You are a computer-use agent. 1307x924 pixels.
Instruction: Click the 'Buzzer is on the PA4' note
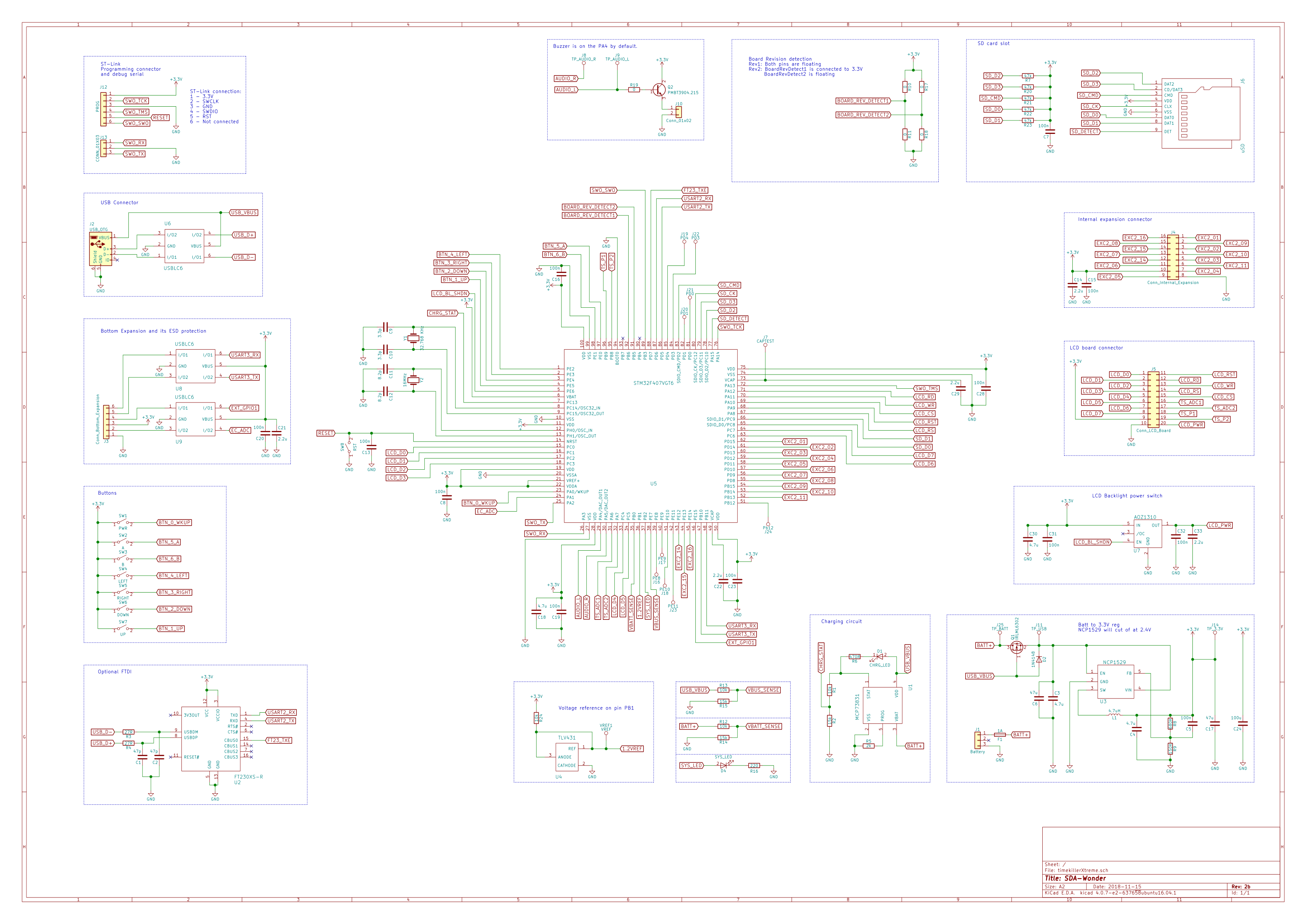[x=595, y=46]
